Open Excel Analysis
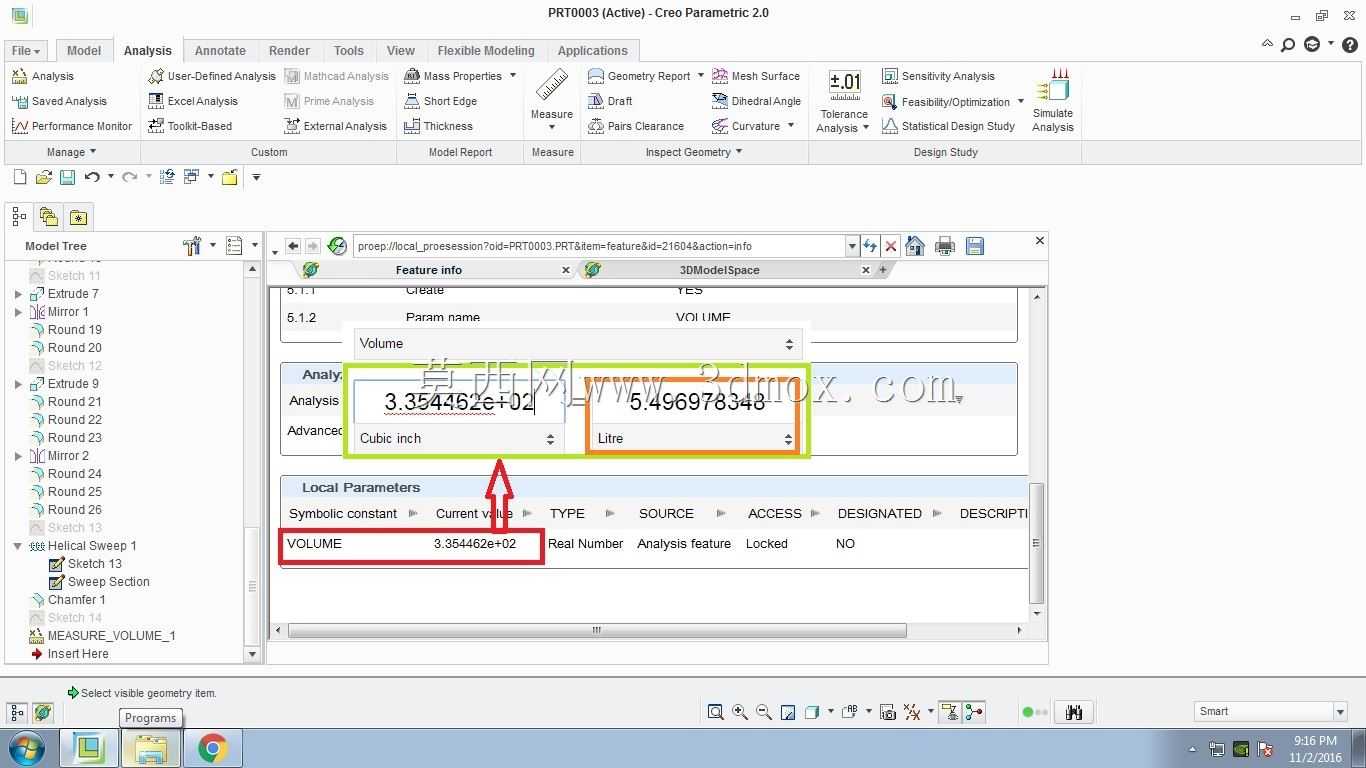Image resolution: width=1366 pixels, height=768 pixels. coord(193,101)
